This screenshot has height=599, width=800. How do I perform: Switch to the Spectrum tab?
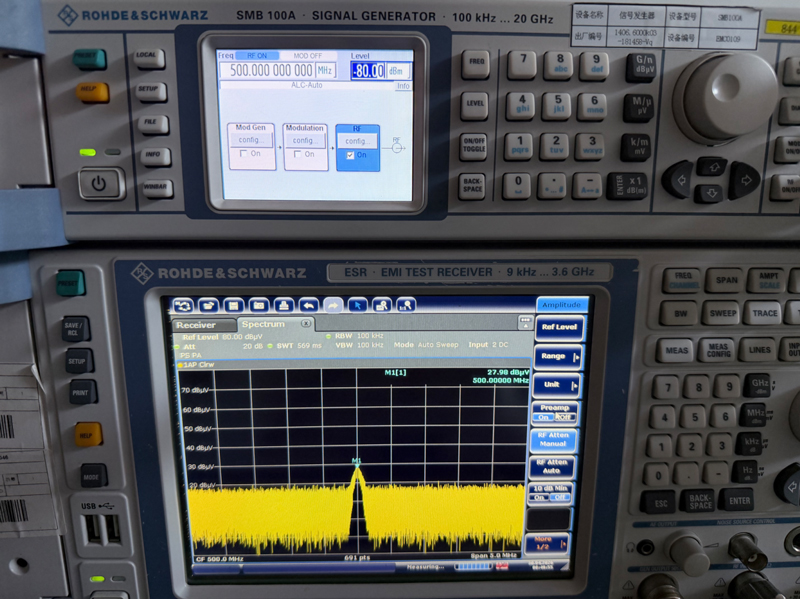pyautogui.click(x=276, y=324)
